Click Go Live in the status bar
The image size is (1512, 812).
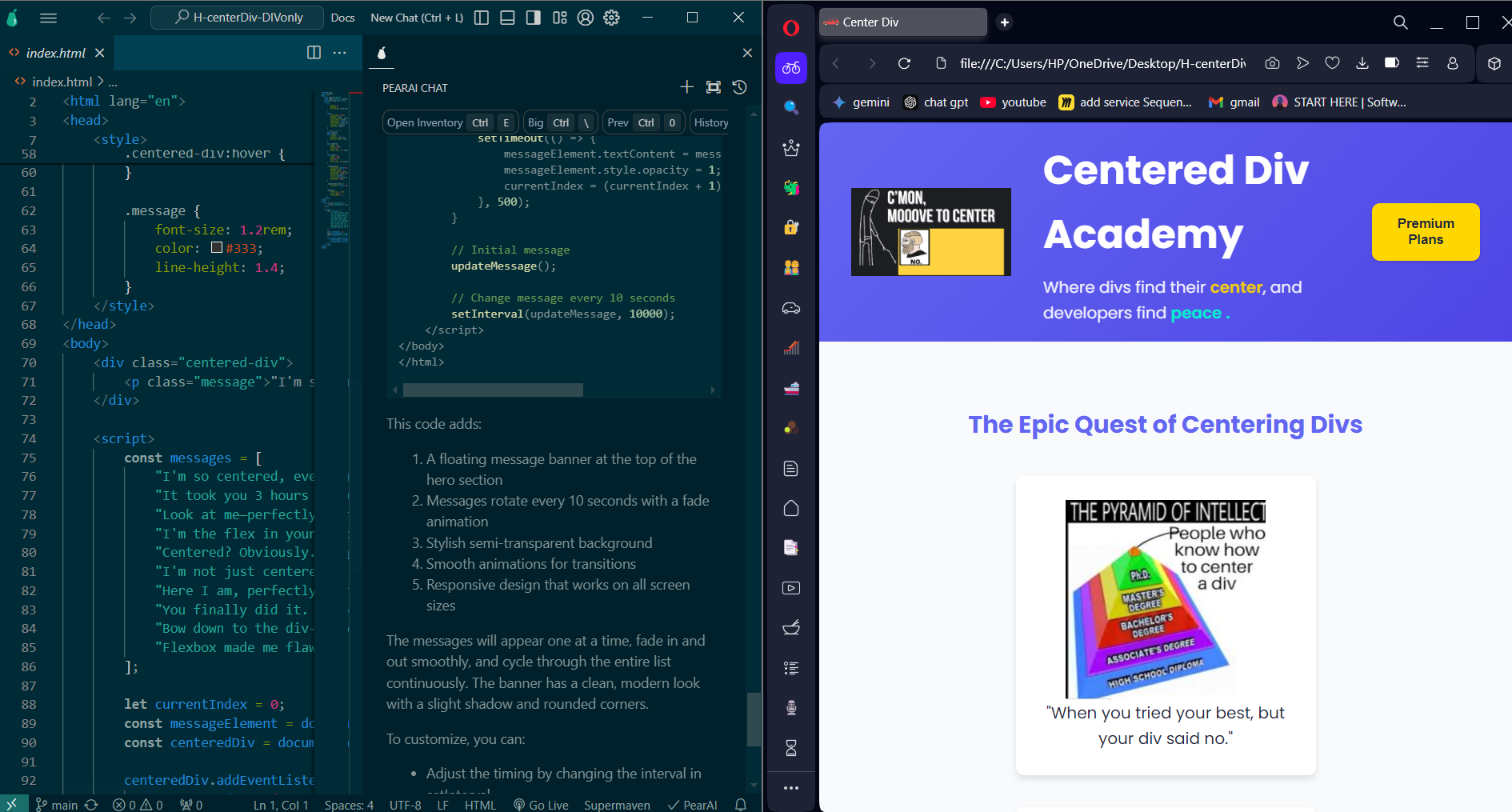tap(541, 805)
